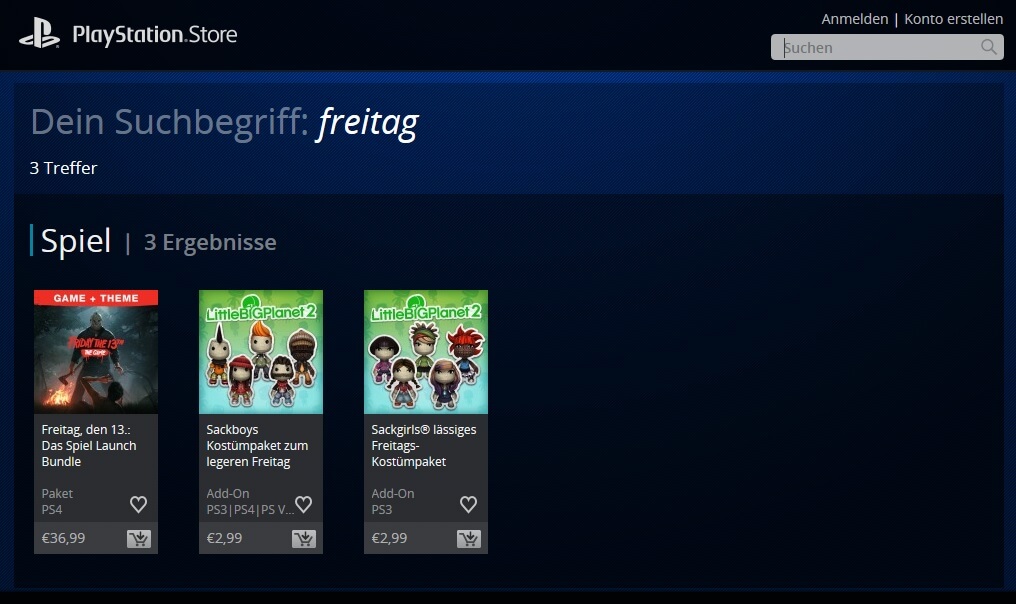The width and height of the screenshot is (1016, 604).
Task: Click the search magnifier icon
Action: pyautogui.click(x=989, y=47)
